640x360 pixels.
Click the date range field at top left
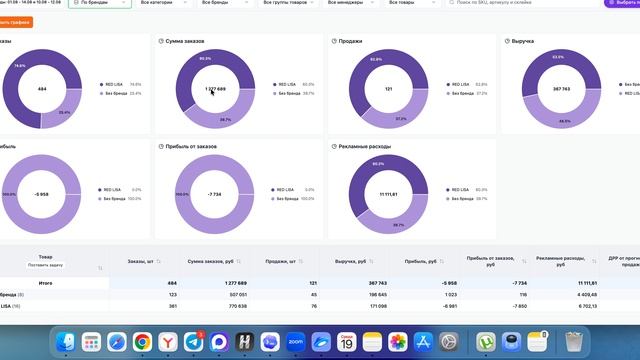pyautogui.click(x=31, y=2)
